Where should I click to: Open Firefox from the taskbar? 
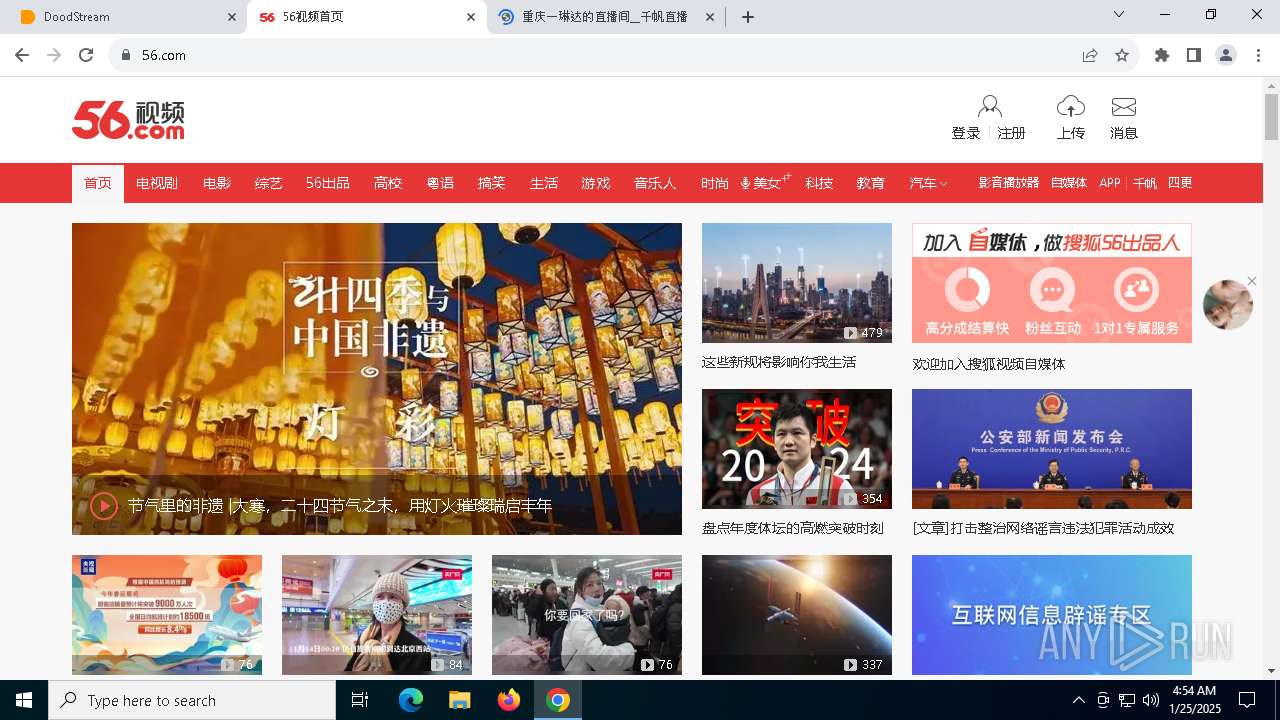(x=509, y=700)
